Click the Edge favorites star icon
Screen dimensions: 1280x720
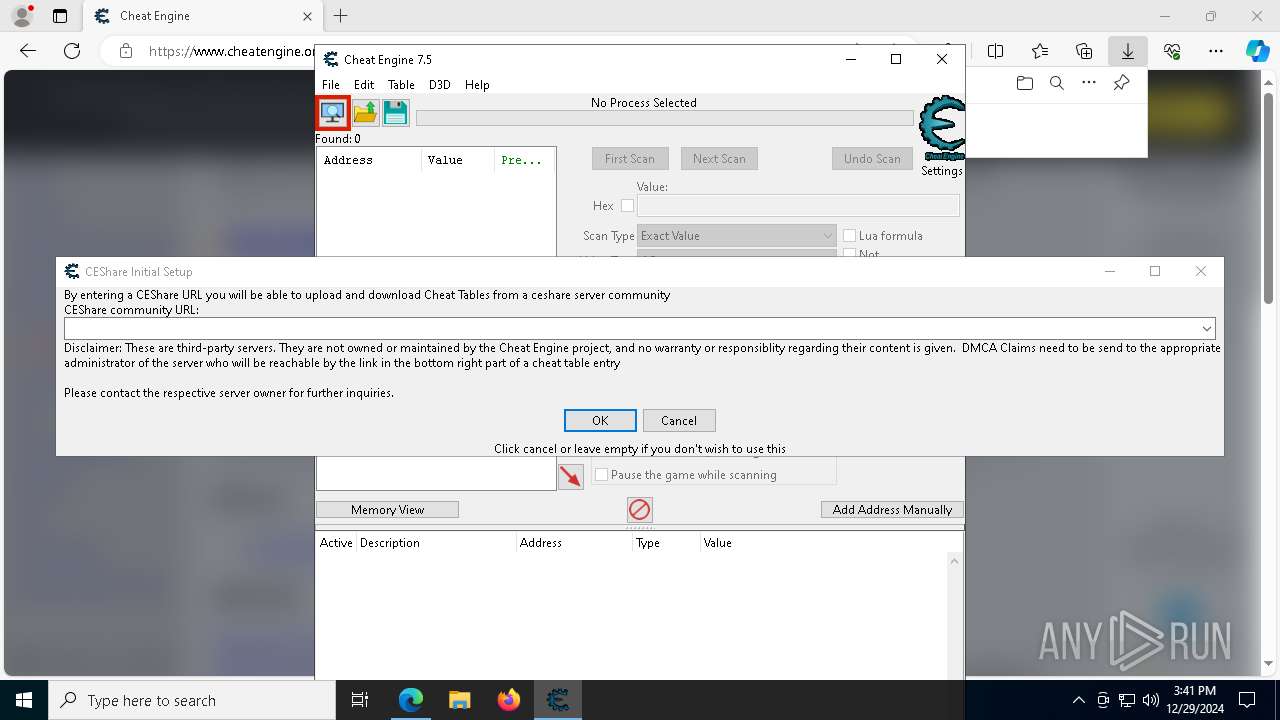[1040, 51]
